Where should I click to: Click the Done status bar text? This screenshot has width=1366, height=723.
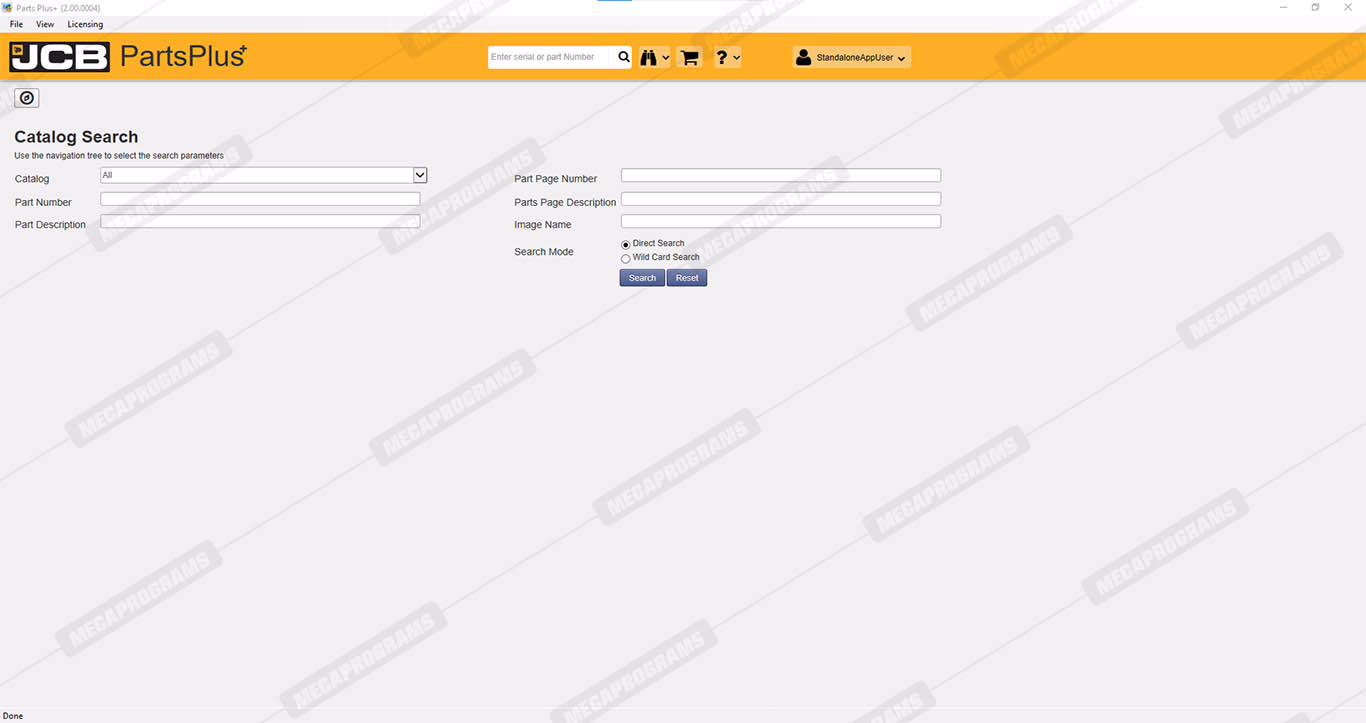(x=13, y=716)
